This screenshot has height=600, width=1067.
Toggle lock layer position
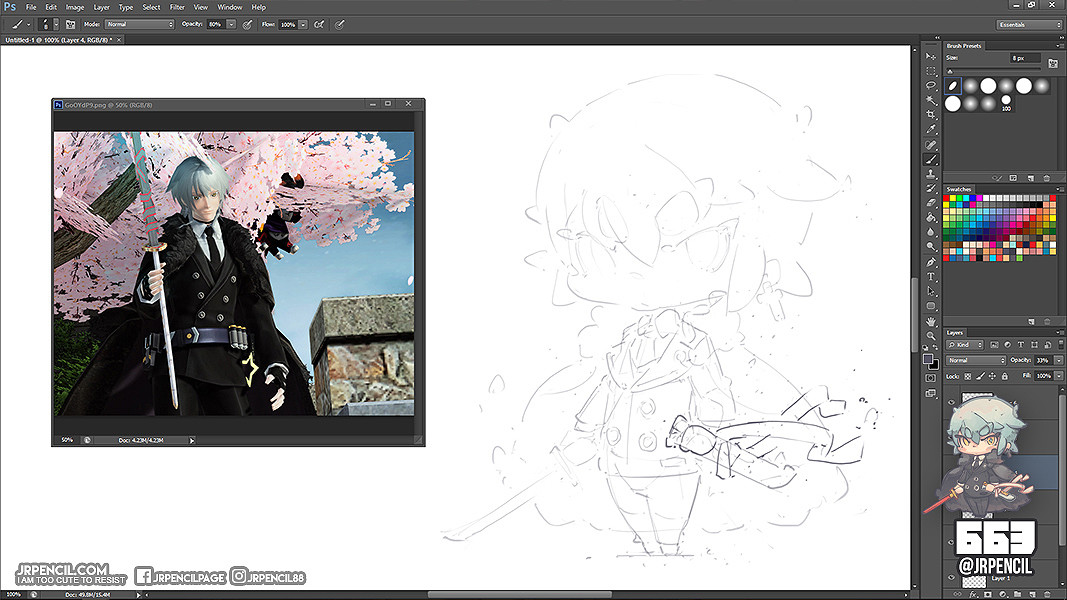pyautogui.click(x=992, y=376)
